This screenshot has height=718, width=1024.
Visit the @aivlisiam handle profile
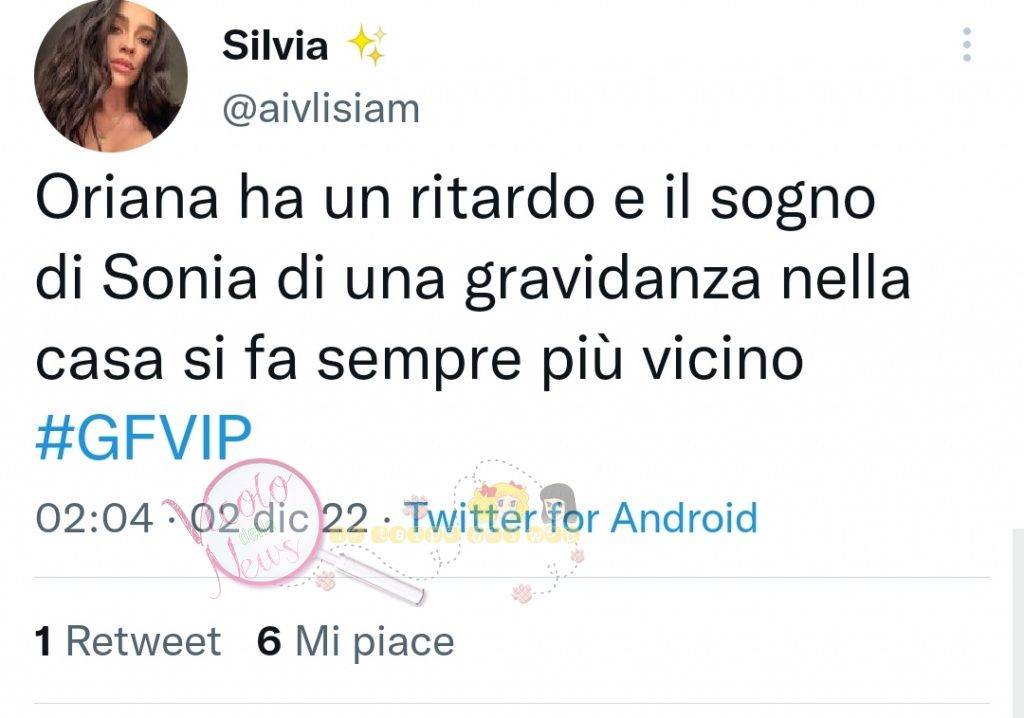tap(321, 108)
